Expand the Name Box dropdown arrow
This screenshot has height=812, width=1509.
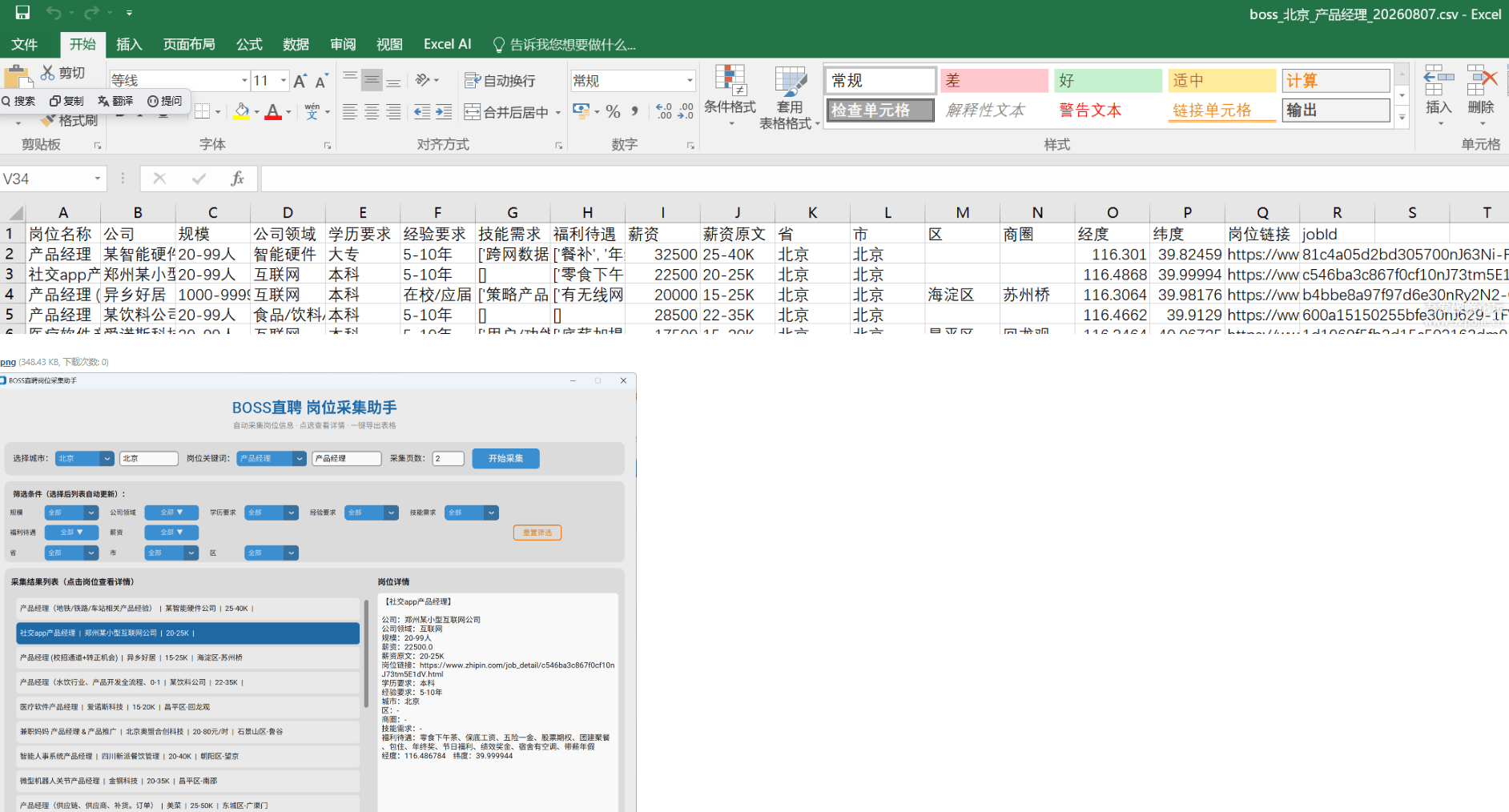[98, 179]
